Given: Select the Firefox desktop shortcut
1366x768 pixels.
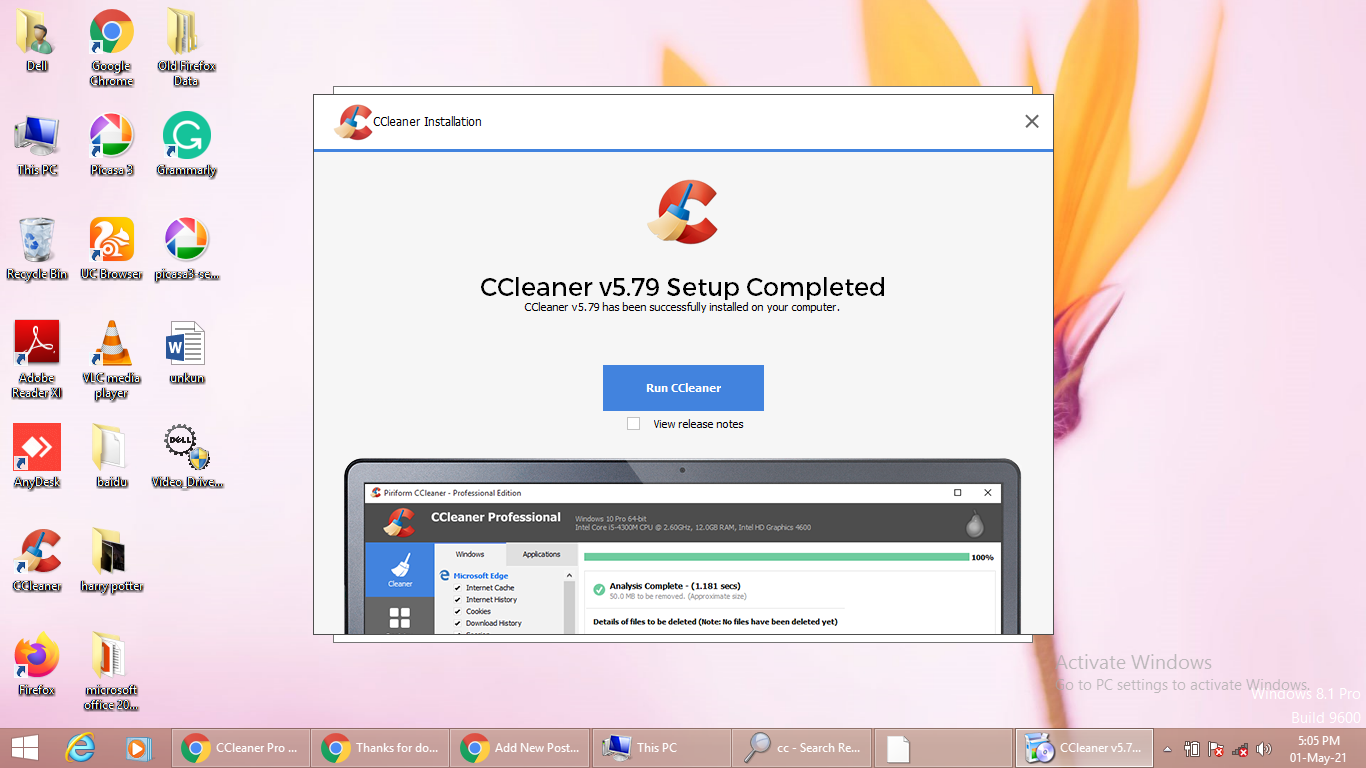Looking at the screenshot, I should tap(37, 665).
